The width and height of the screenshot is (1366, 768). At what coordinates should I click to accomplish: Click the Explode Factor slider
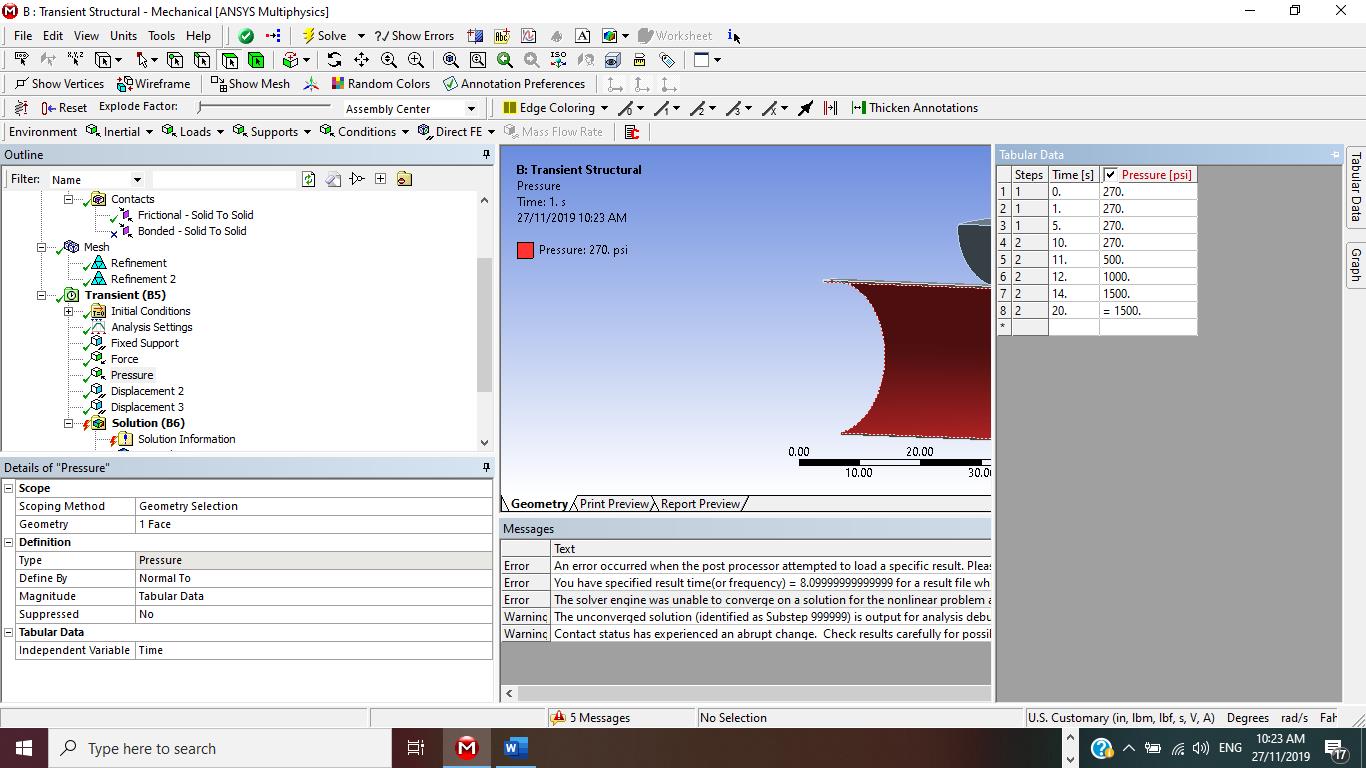coord(264,107)
